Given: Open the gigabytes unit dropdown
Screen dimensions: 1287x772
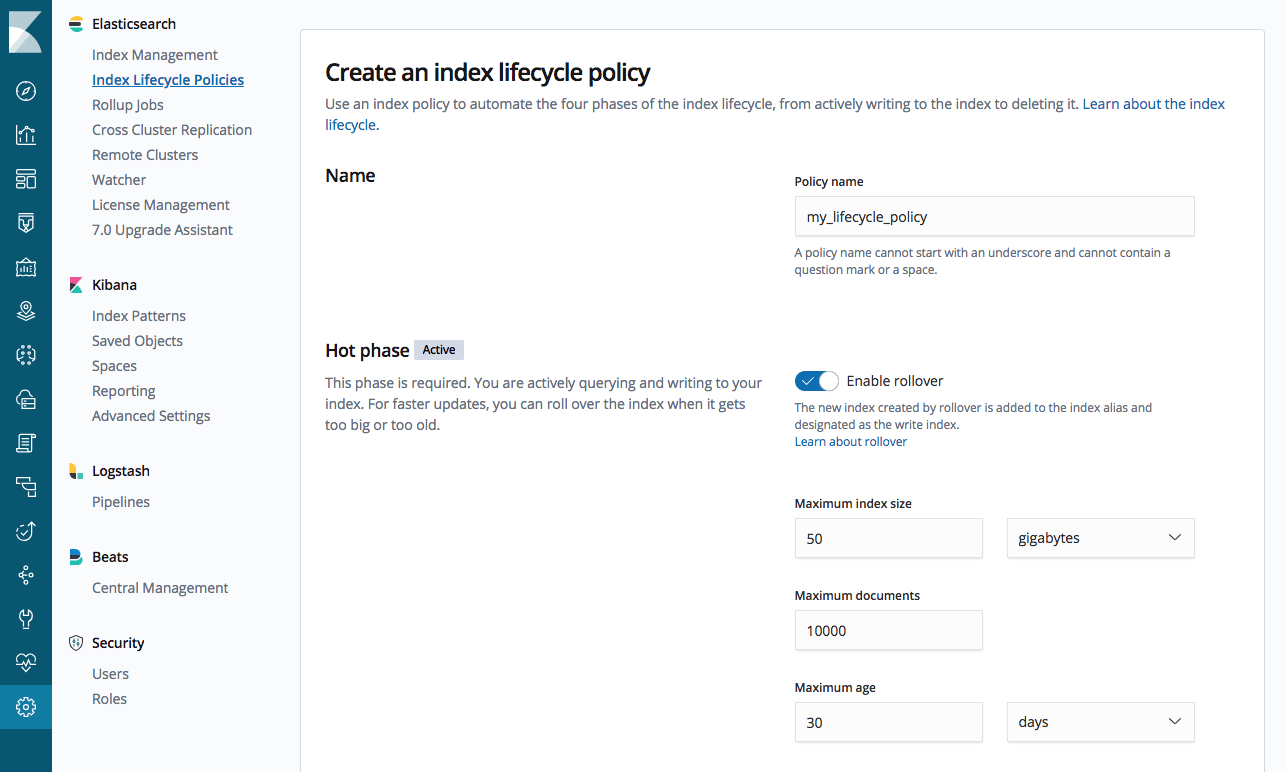Looking at the screenshot, I should [x=1100, y=538].
